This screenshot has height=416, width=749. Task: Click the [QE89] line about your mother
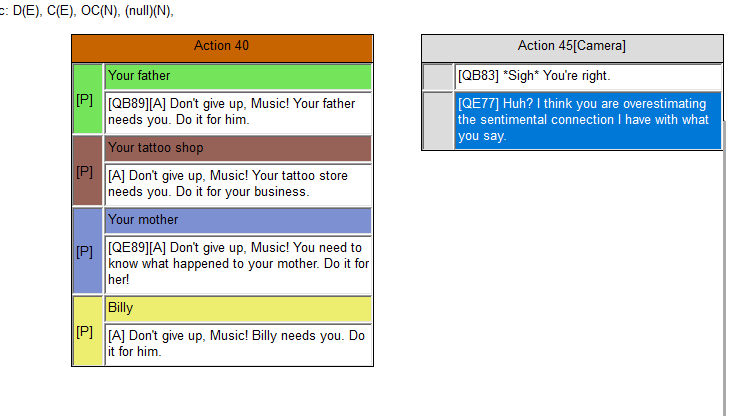pyautogui.click(x=238, y=265)
